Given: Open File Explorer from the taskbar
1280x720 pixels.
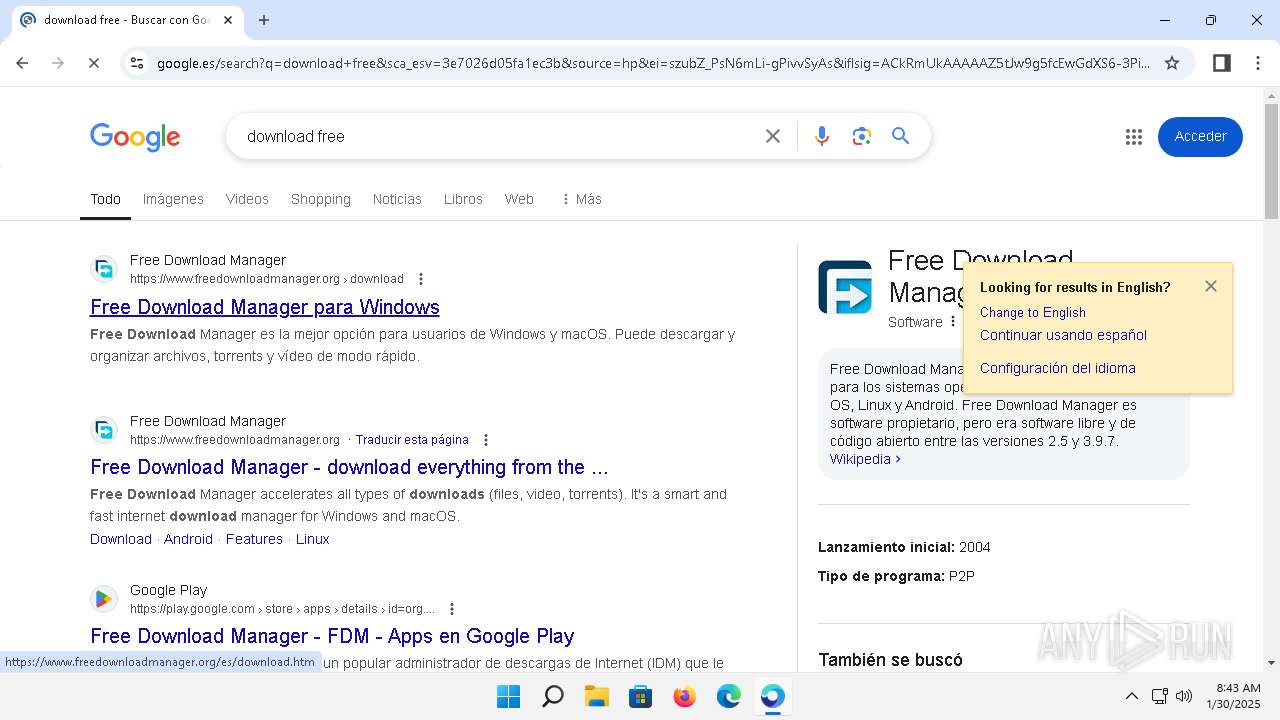Looking at the screenshot, I should [x=596, y=696].
